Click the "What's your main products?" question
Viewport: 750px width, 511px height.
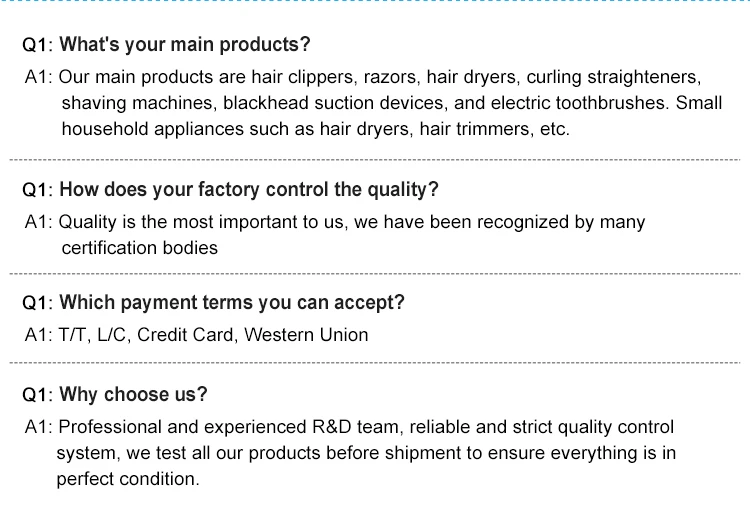click(x=185, y=45)
